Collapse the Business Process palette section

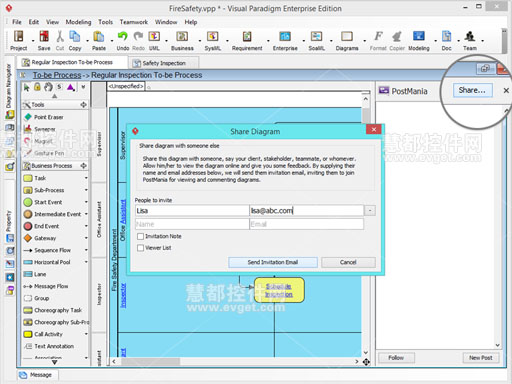click(x=83, y=166)
